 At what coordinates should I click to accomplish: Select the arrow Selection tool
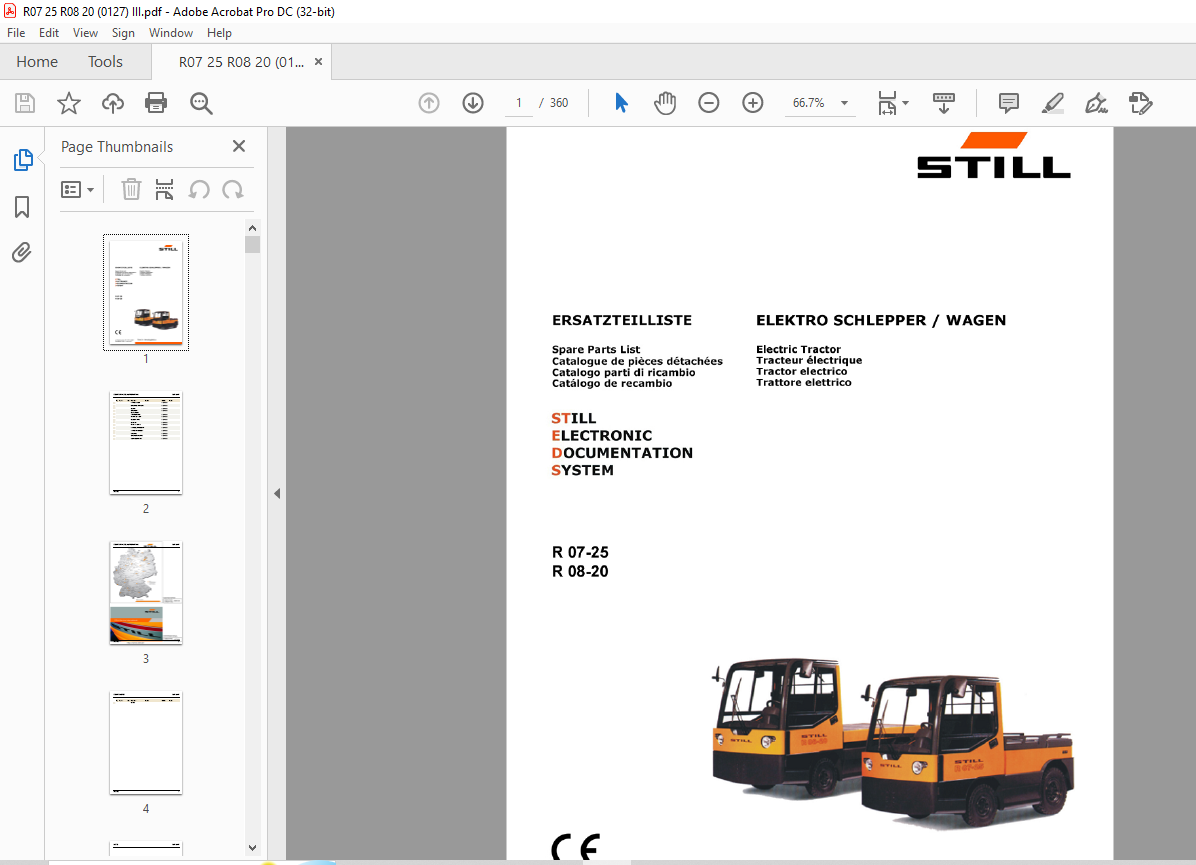pos(622,103)
